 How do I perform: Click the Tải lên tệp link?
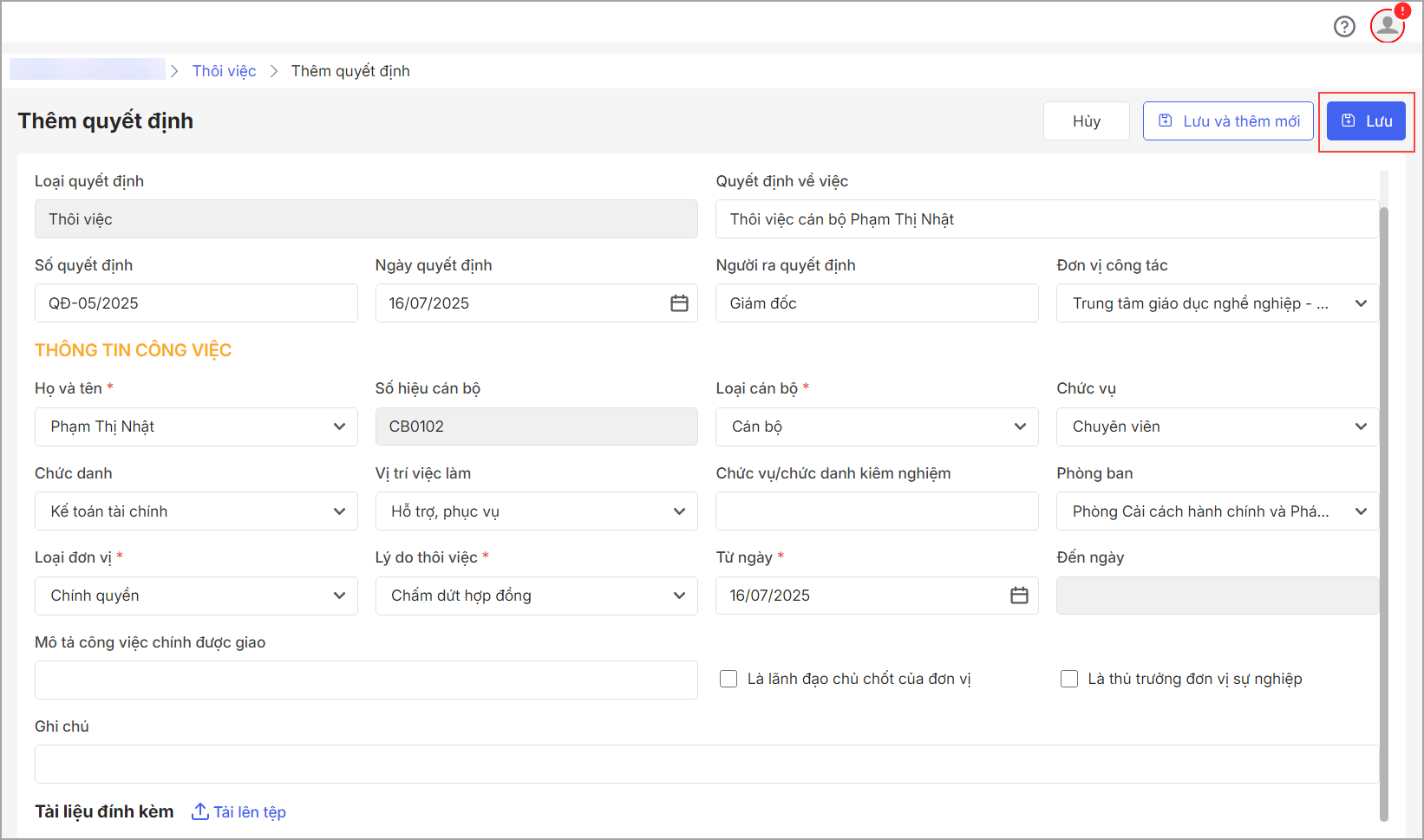[250, 812]
